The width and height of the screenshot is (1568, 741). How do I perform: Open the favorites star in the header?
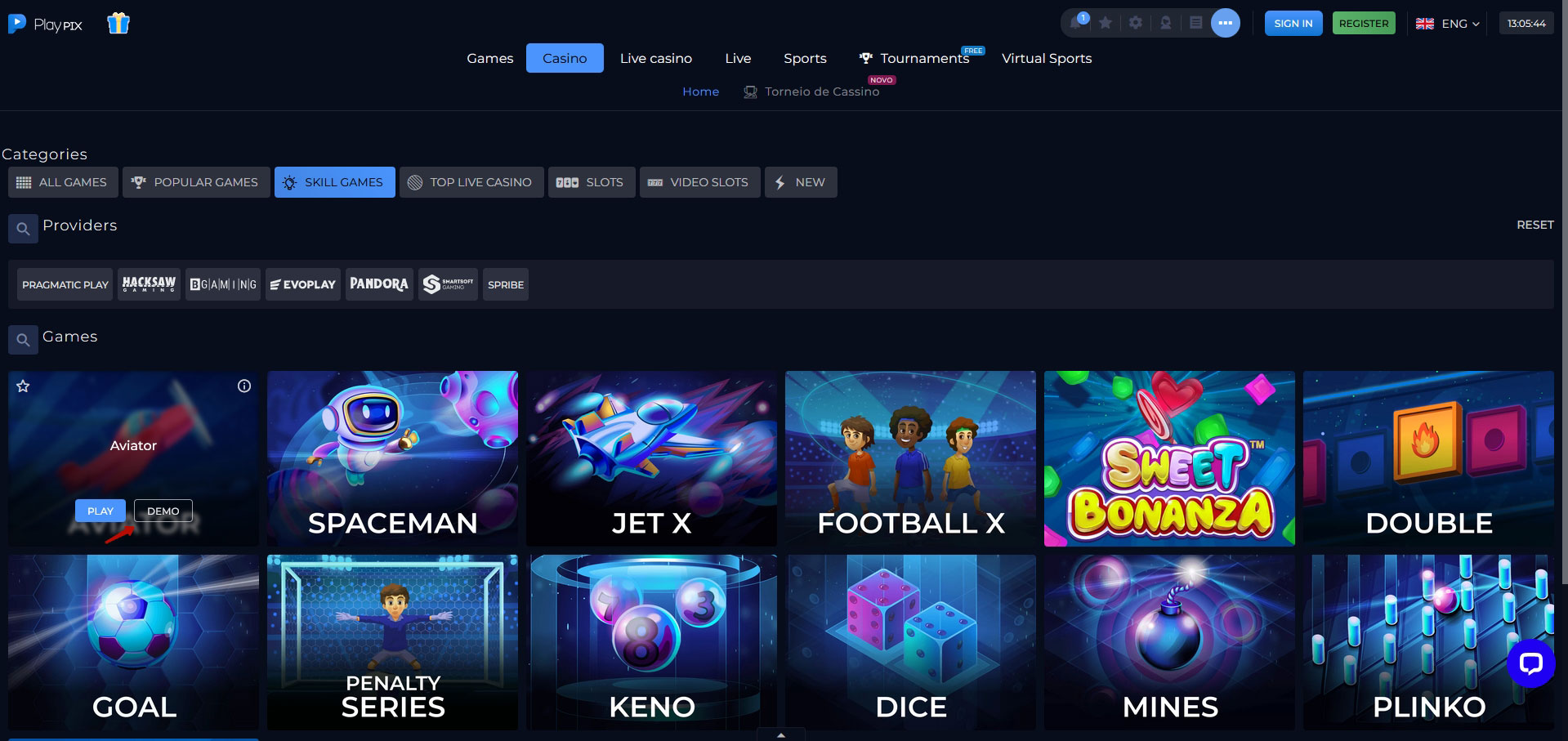1106,23
